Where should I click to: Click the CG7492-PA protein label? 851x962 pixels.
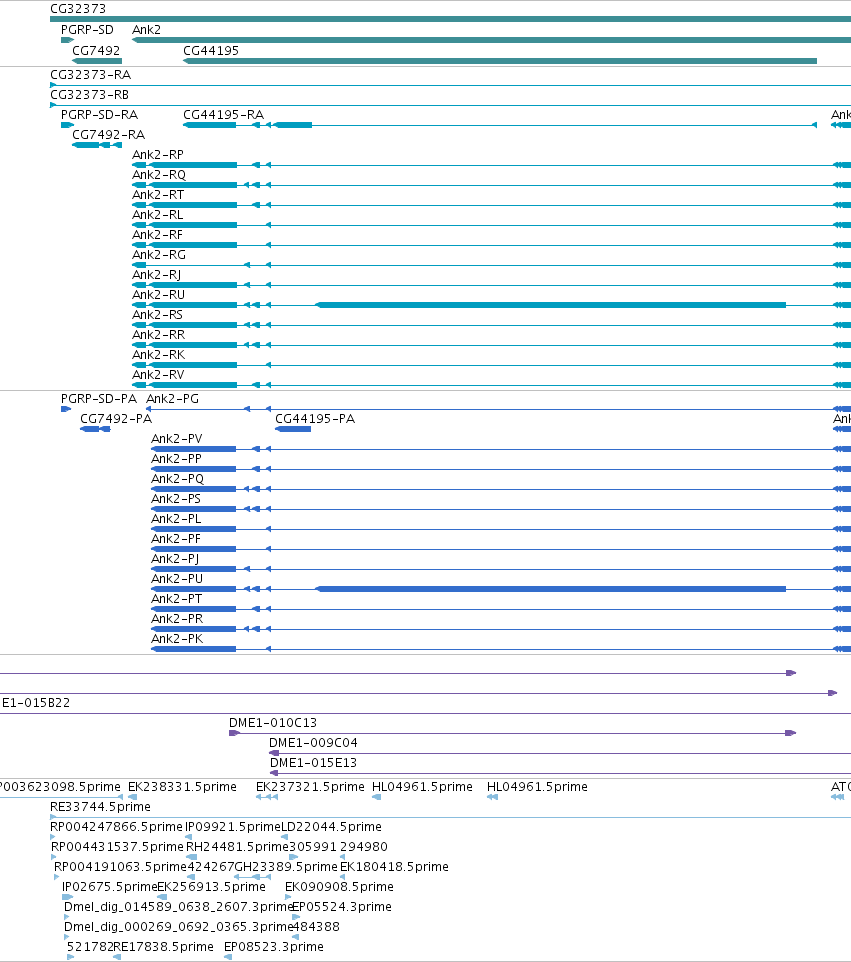(116, 418)
